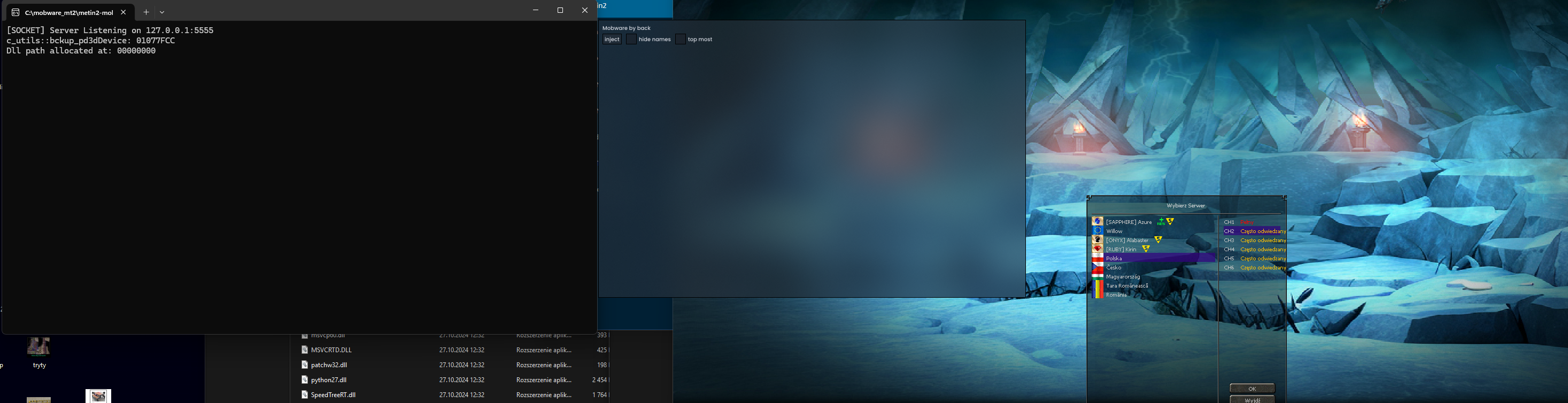Select the SpeedTreeRT.dll file
This screenshot has width=1568, height=403.
pos(333,395)
